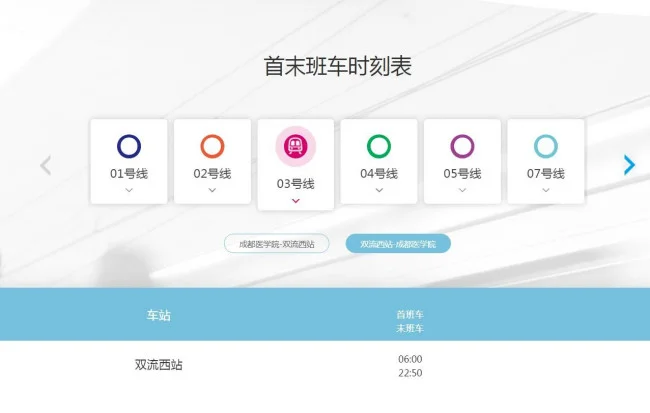This screenshot has height=413, width=650.
Task: Go to previous lines with left arrow
Action: 46,165
